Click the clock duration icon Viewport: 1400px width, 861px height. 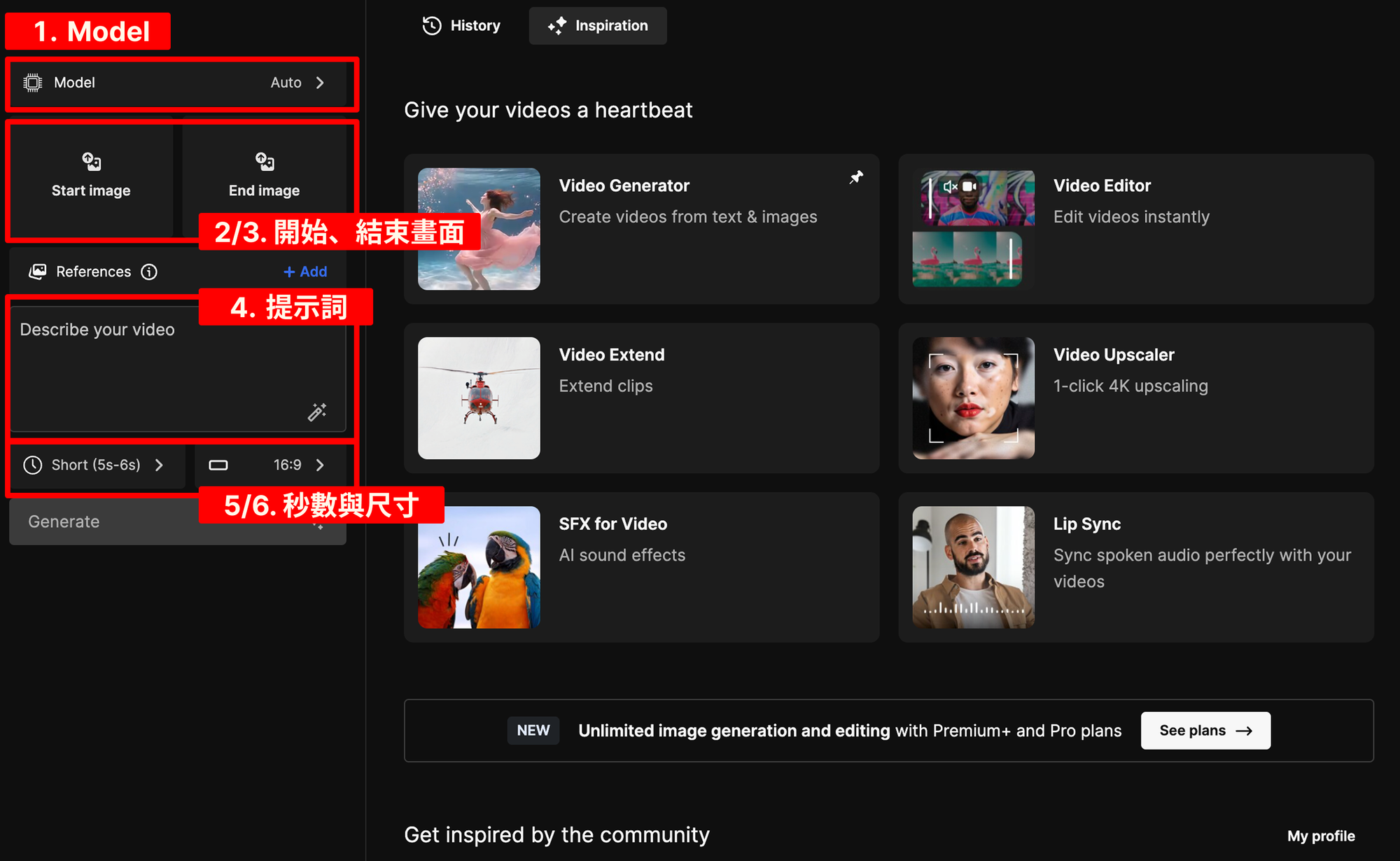coord(33,465)
